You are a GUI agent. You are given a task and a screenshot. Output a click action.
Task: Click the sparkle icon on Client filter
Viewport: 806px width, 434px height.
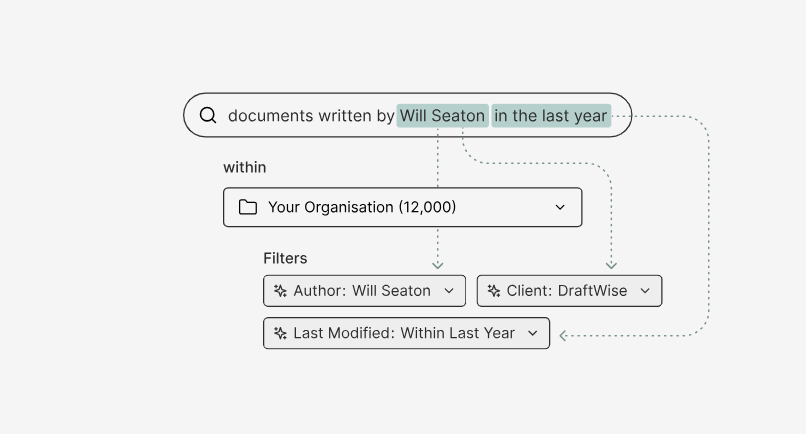494,291
